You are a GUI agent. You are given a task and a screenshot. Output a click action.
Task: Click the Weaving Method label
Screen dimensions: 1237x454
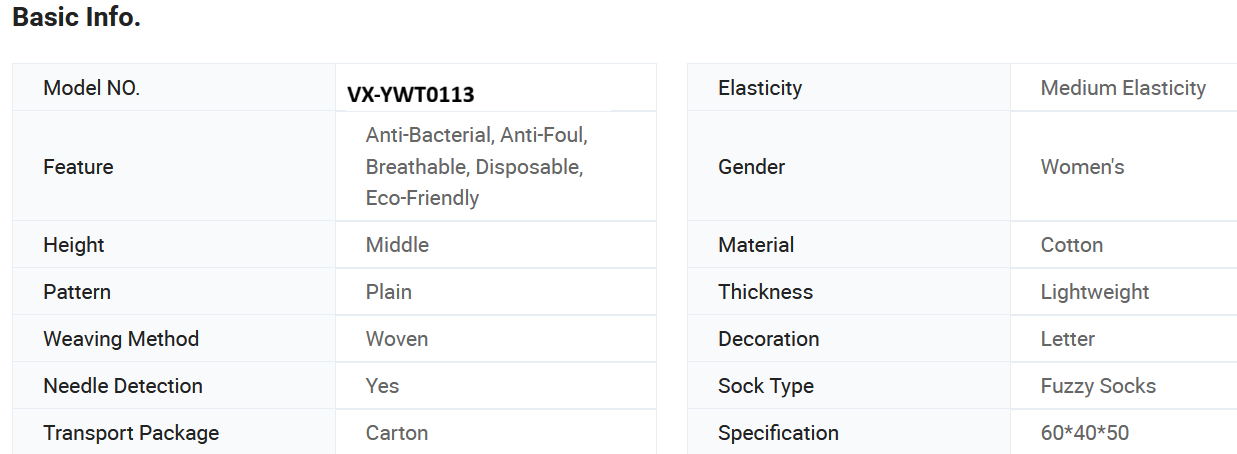click(121, 339)
